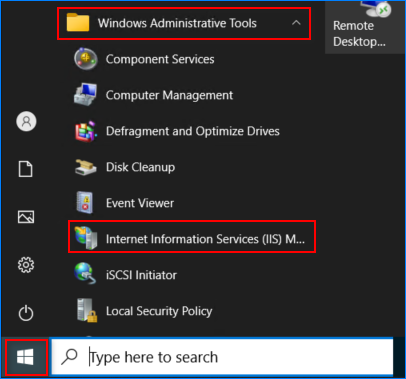Viewport: 406px width, 379px height.
Task: Select the "Internet Information Services (IIS) M..." label
Action: coord(205,239)
